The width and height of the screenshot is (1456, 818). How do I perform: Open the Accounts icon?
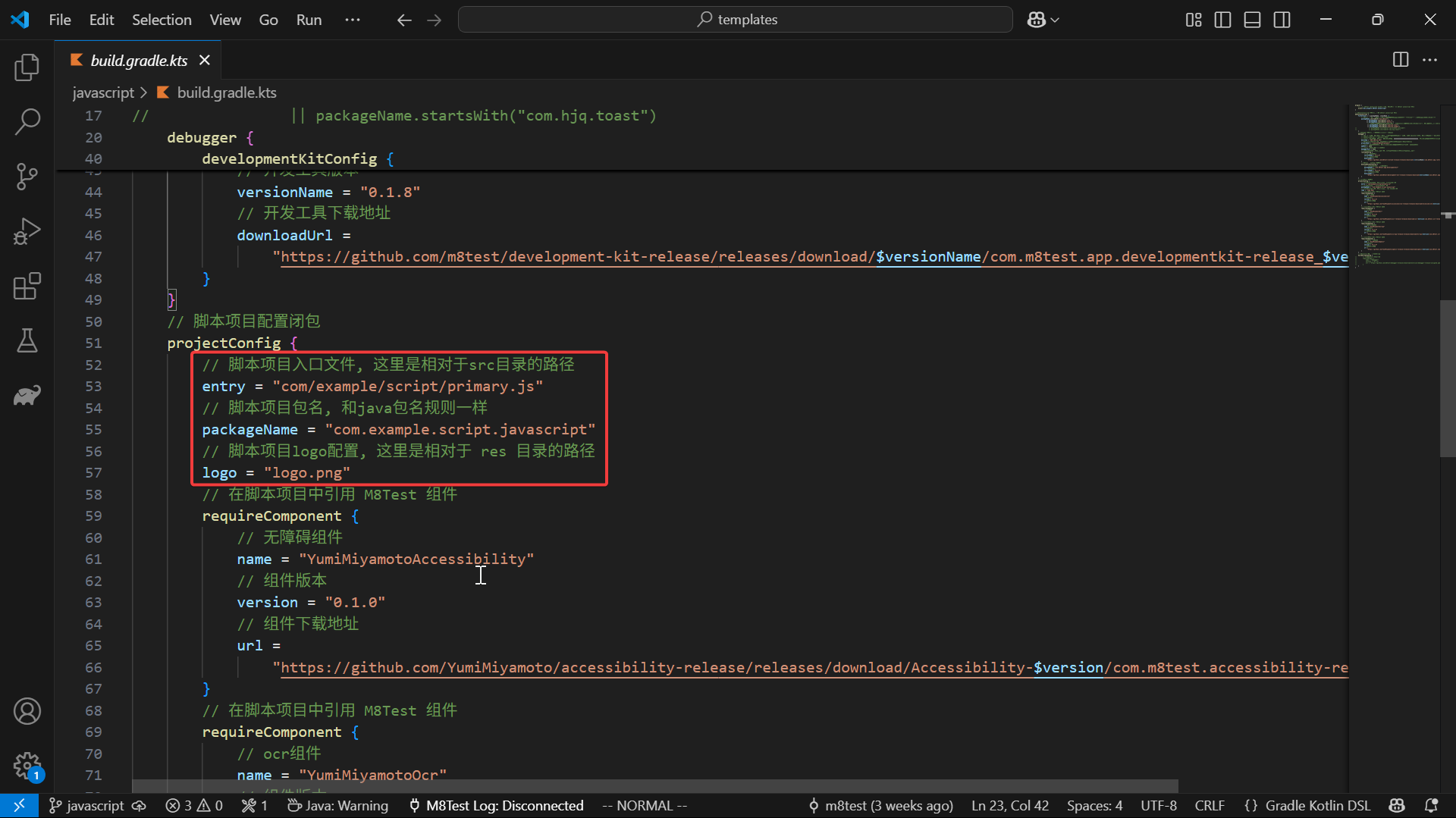point(27,711)
